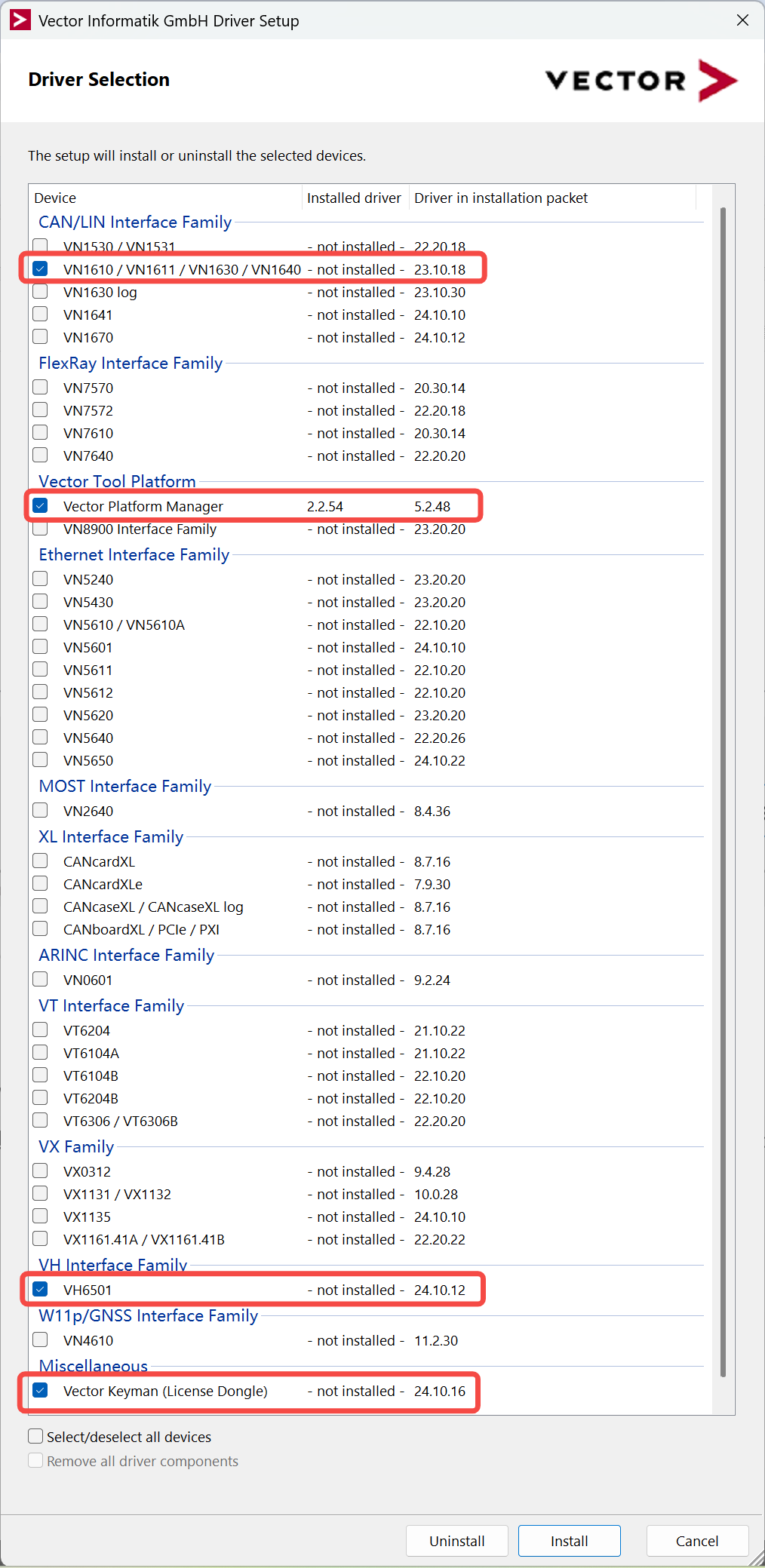Click the Installed driver column header
Viewport: 765px width, 1568px height.
[x=355, y=198]
